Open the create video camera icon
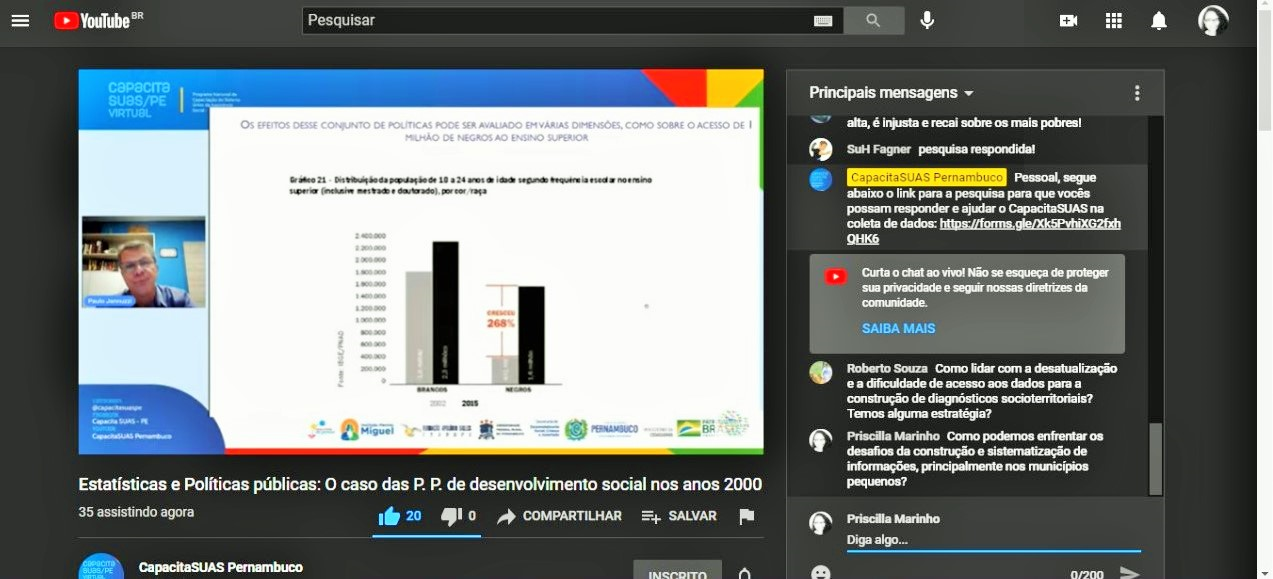The width and height of the screenshot is (1273, 579). coord(1068,21)
